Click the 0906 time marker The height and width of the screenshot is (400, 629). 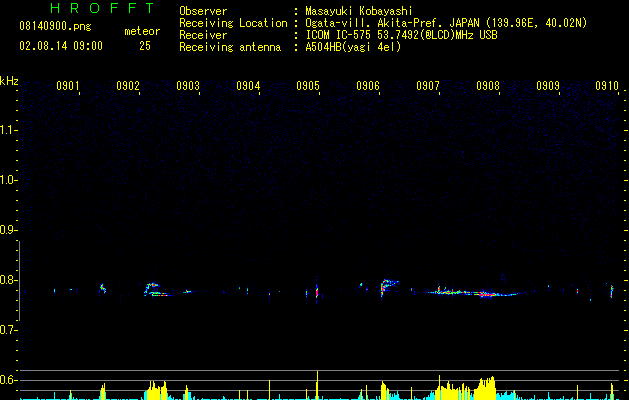(x=368, y=86)
